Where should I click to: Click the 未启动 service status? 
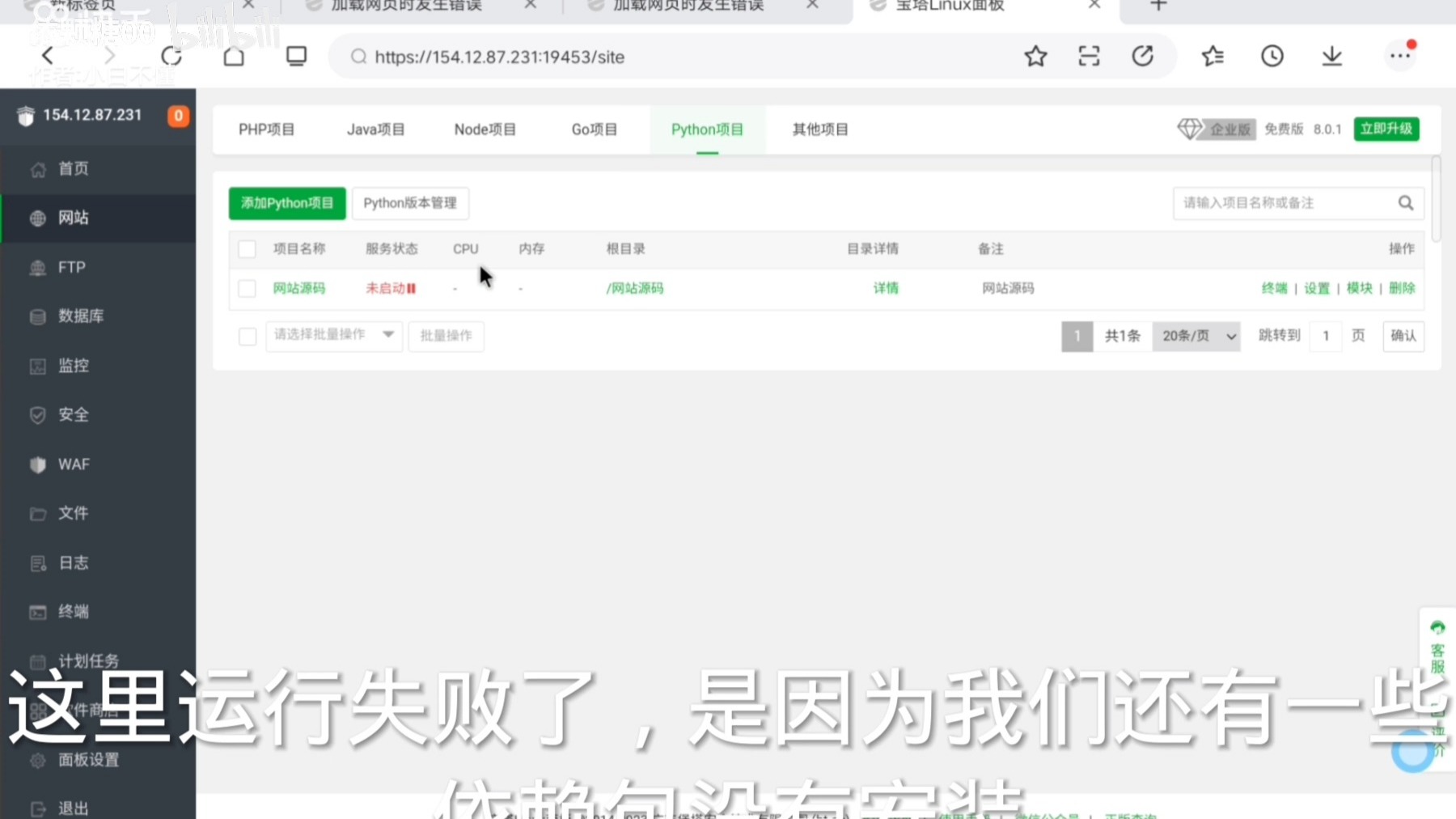tap(391, 288)
